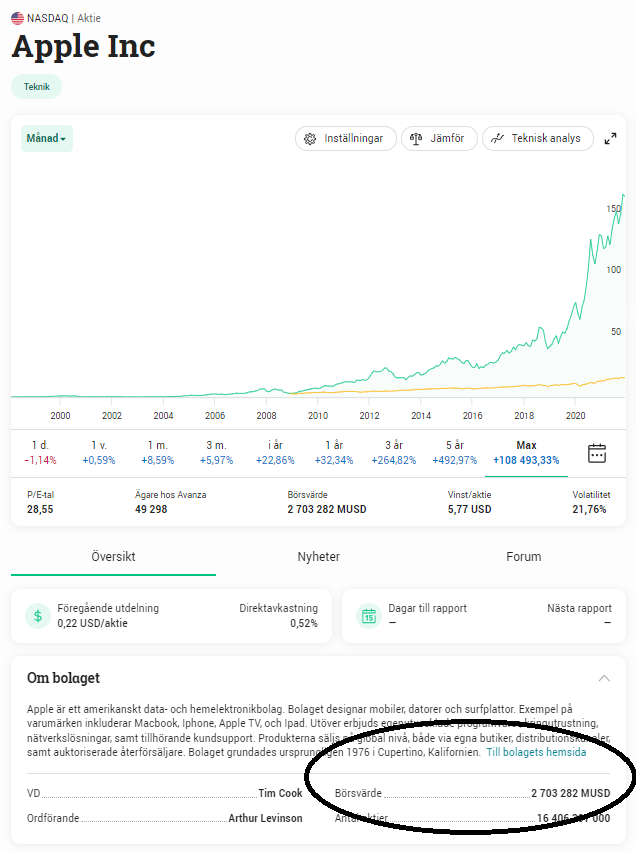Switch to the Forum tab
The width and height of the screenshot is (636, 852).
click(523, 557)
